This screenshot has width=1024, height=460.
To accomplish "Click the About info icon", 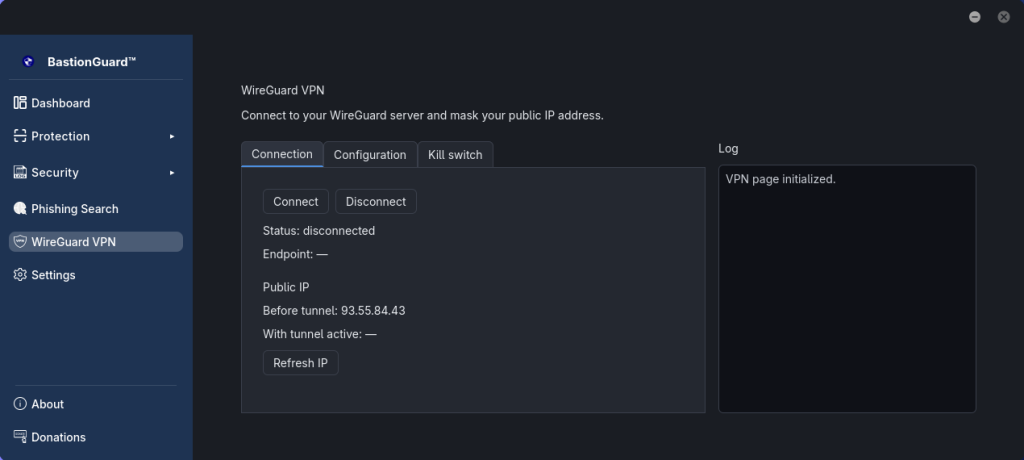I will point(20,404).
